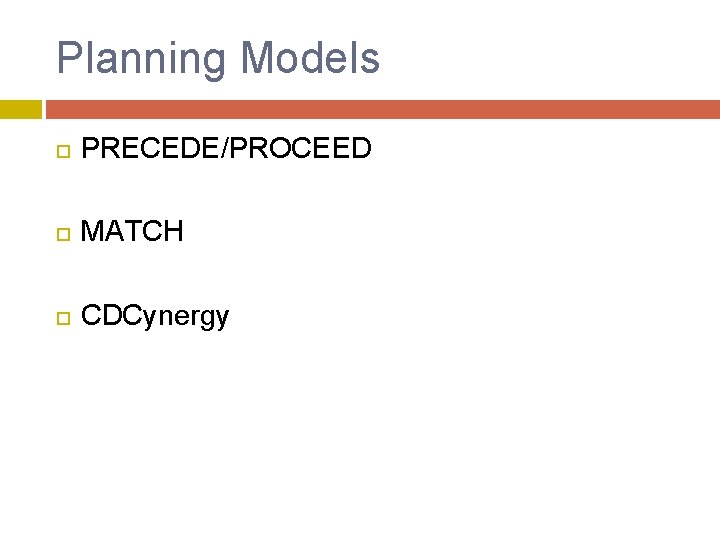The width and height of the screenshot is (720, 540).
Task: Click the word "Planning" in the title
Action: click(x=142, y=58)
